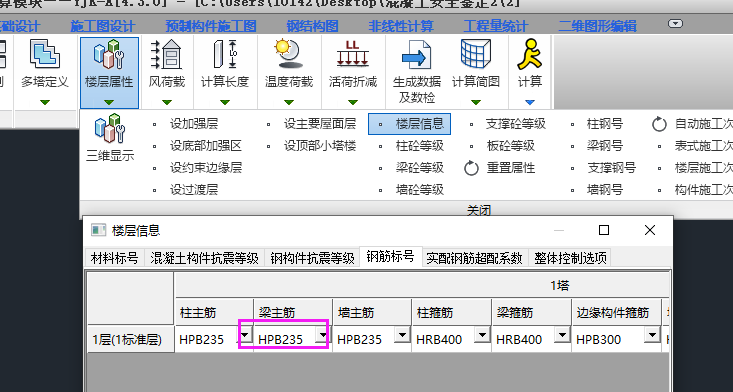
Task: Open the ribbon overflow dropdown button
Action: coord(675,24)
